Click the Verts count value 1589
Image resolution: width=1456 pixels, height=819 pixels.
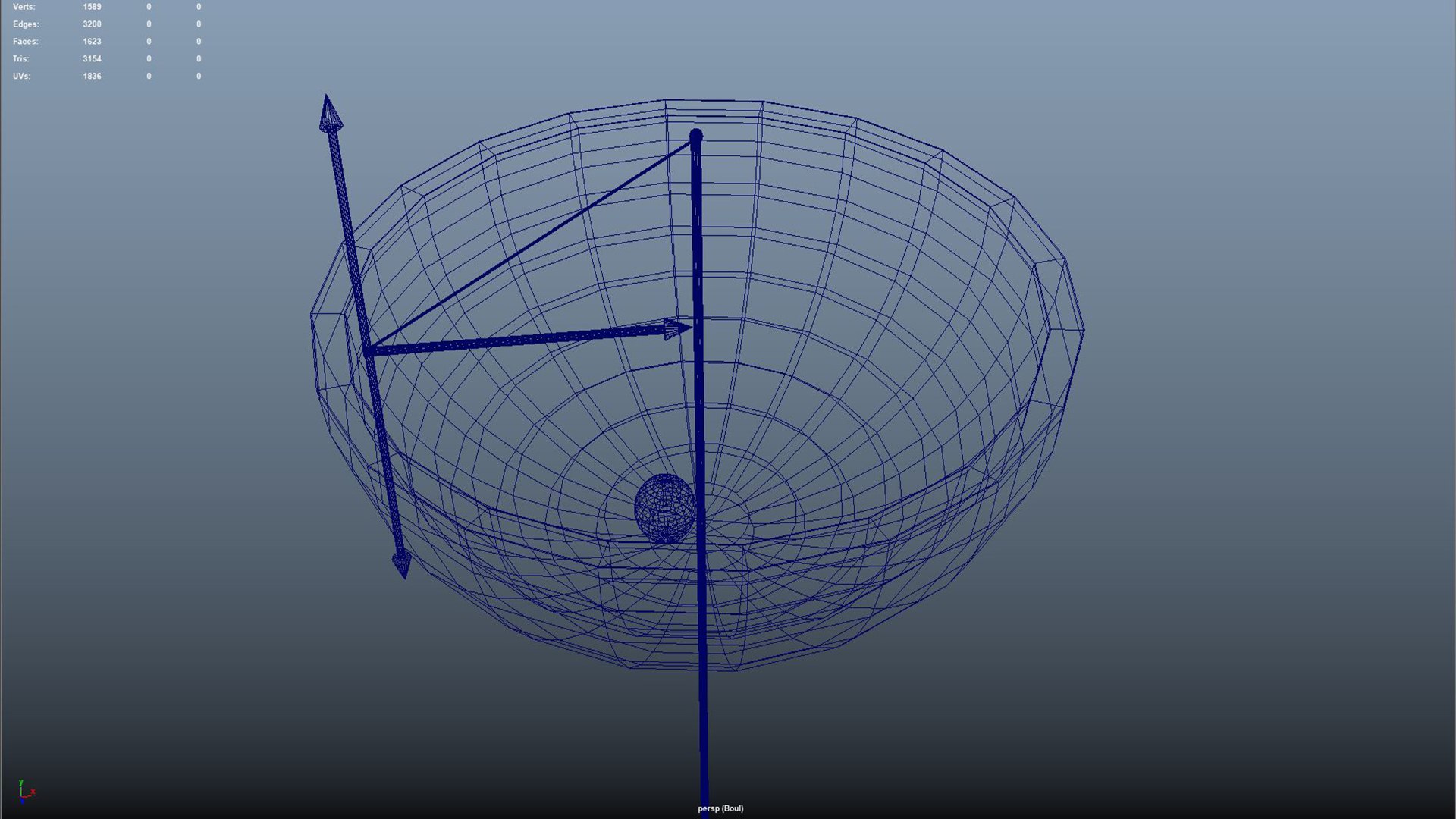tap(92, 7)
